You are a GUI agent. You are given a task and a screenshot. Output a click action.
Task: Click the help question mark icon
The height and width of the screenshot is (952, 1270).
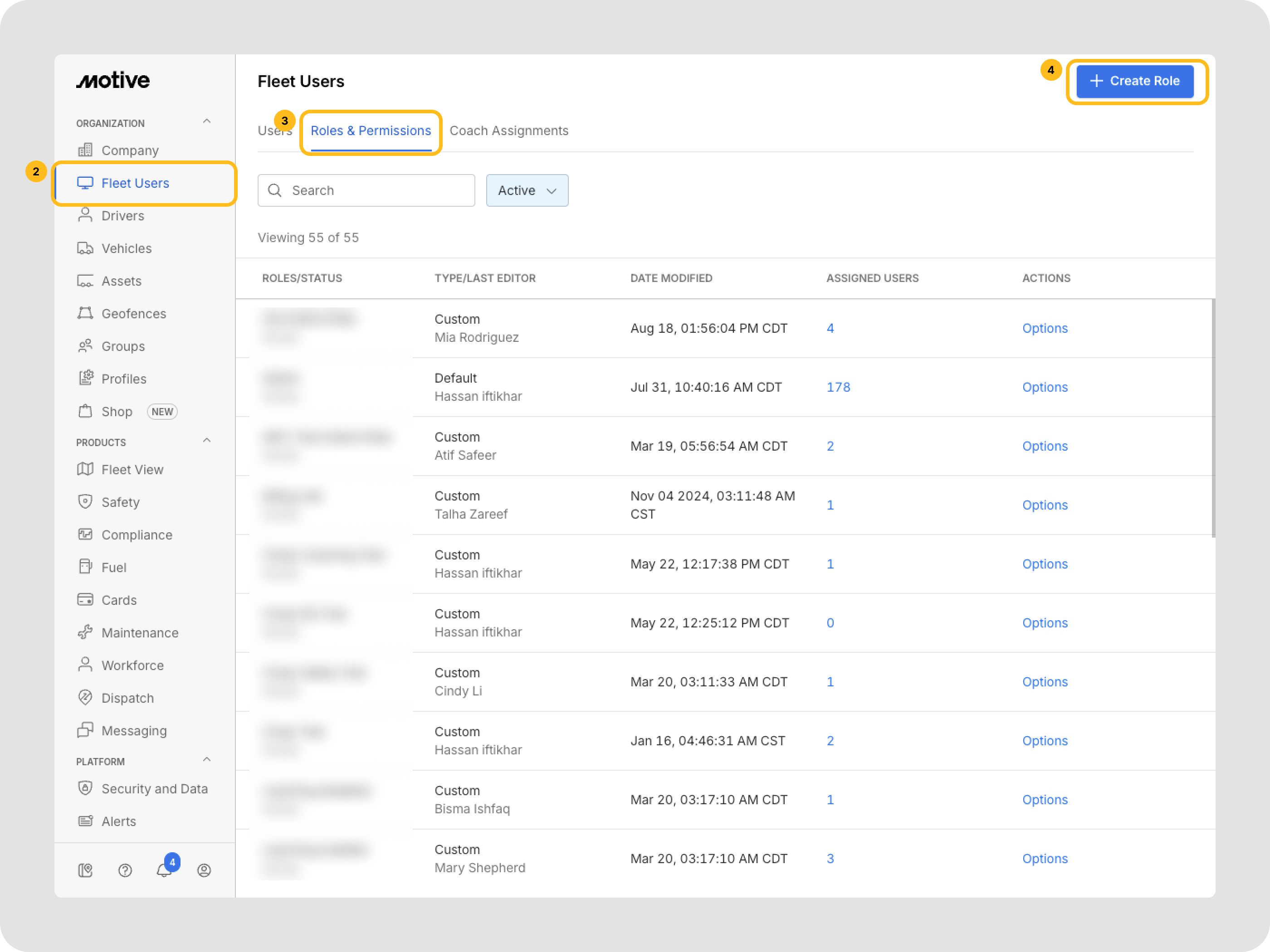(125, 870)
